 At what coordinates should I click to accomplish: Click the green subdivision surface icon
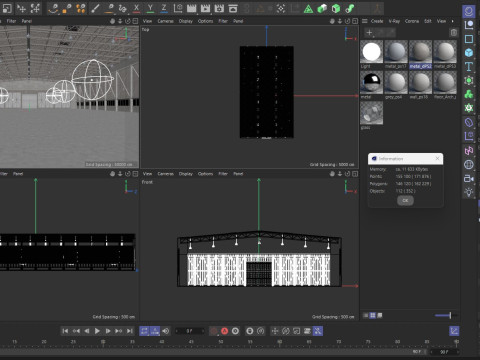[x=469, y=80]
